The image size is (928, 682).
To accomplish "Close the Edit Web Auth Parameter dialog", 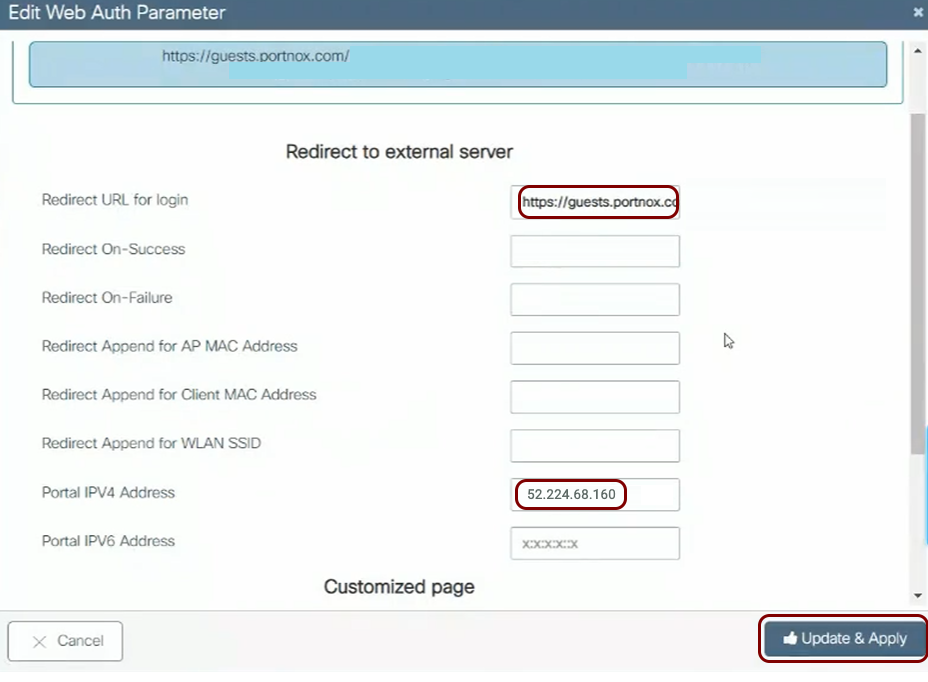I will (918, 13).
